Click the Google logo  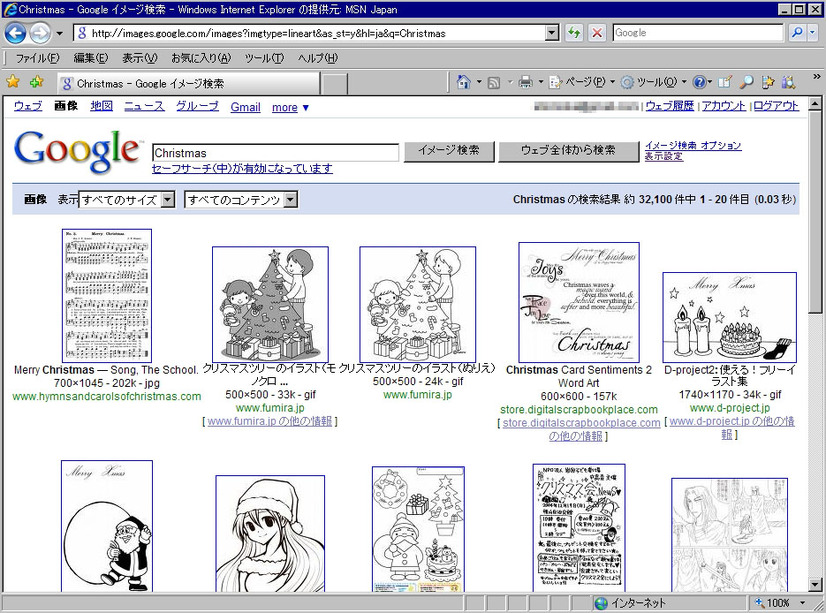pyautogui.click(x=77, y=152)
